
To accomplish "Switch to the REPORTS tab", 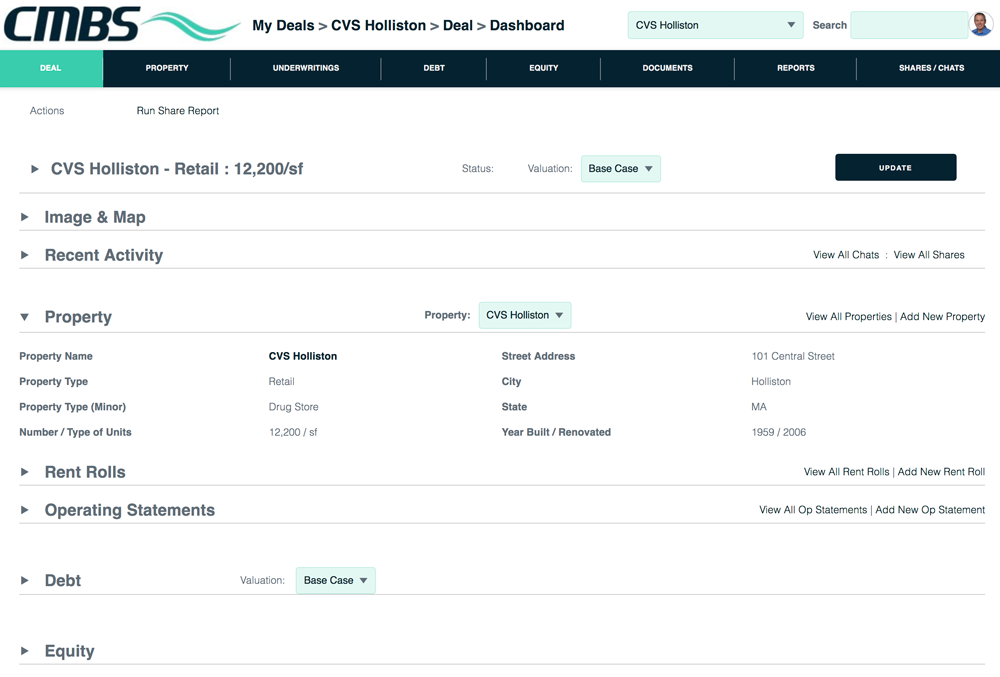I will point(795,68).
